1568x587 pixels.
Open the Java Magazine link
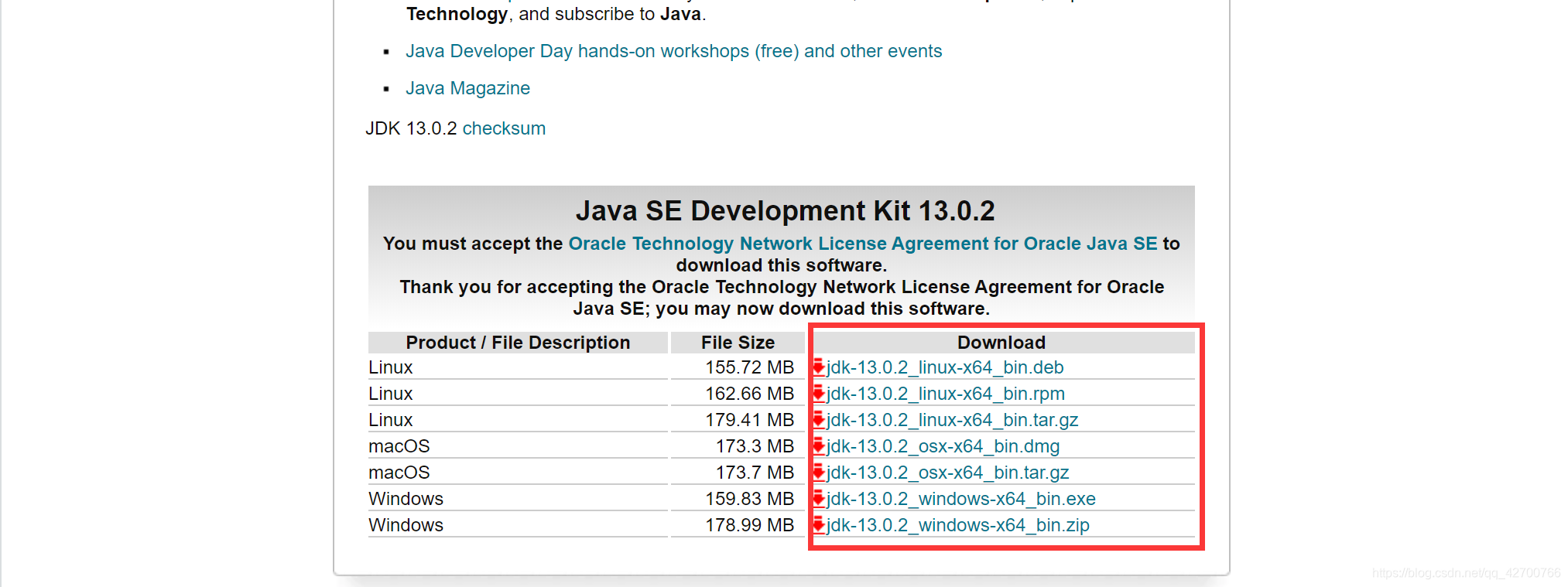pyautogui.click(x=467, y=88)
